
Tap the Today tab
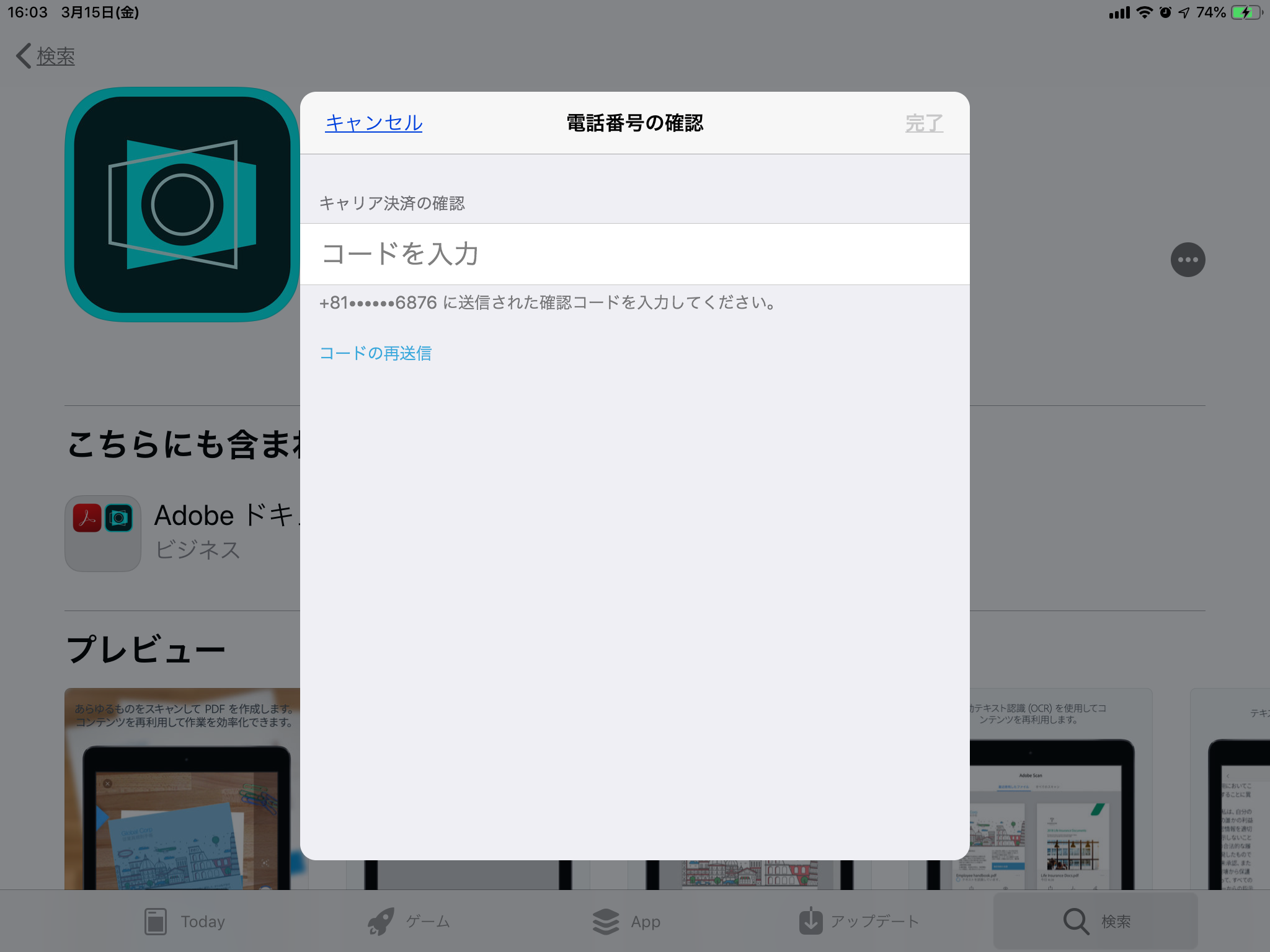185,922
